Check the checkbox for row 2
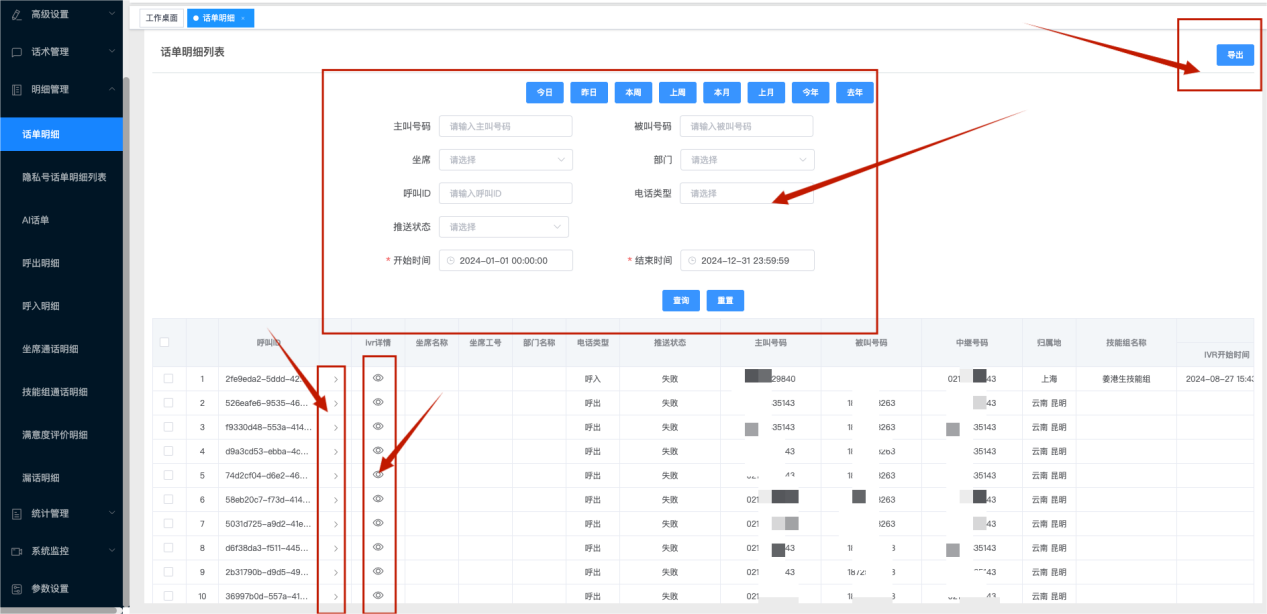This screenshot has height=614, width=1267. (x=168, y=403)
